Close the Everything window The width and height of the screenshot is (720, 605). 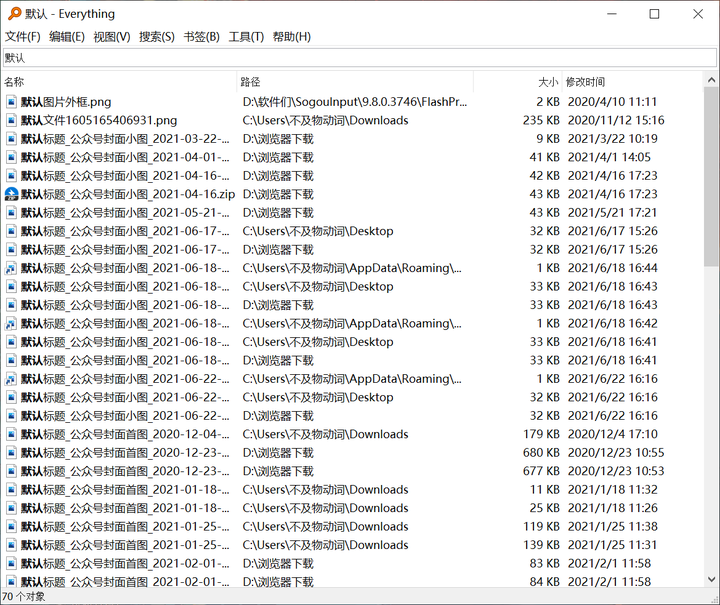[698, 14]
